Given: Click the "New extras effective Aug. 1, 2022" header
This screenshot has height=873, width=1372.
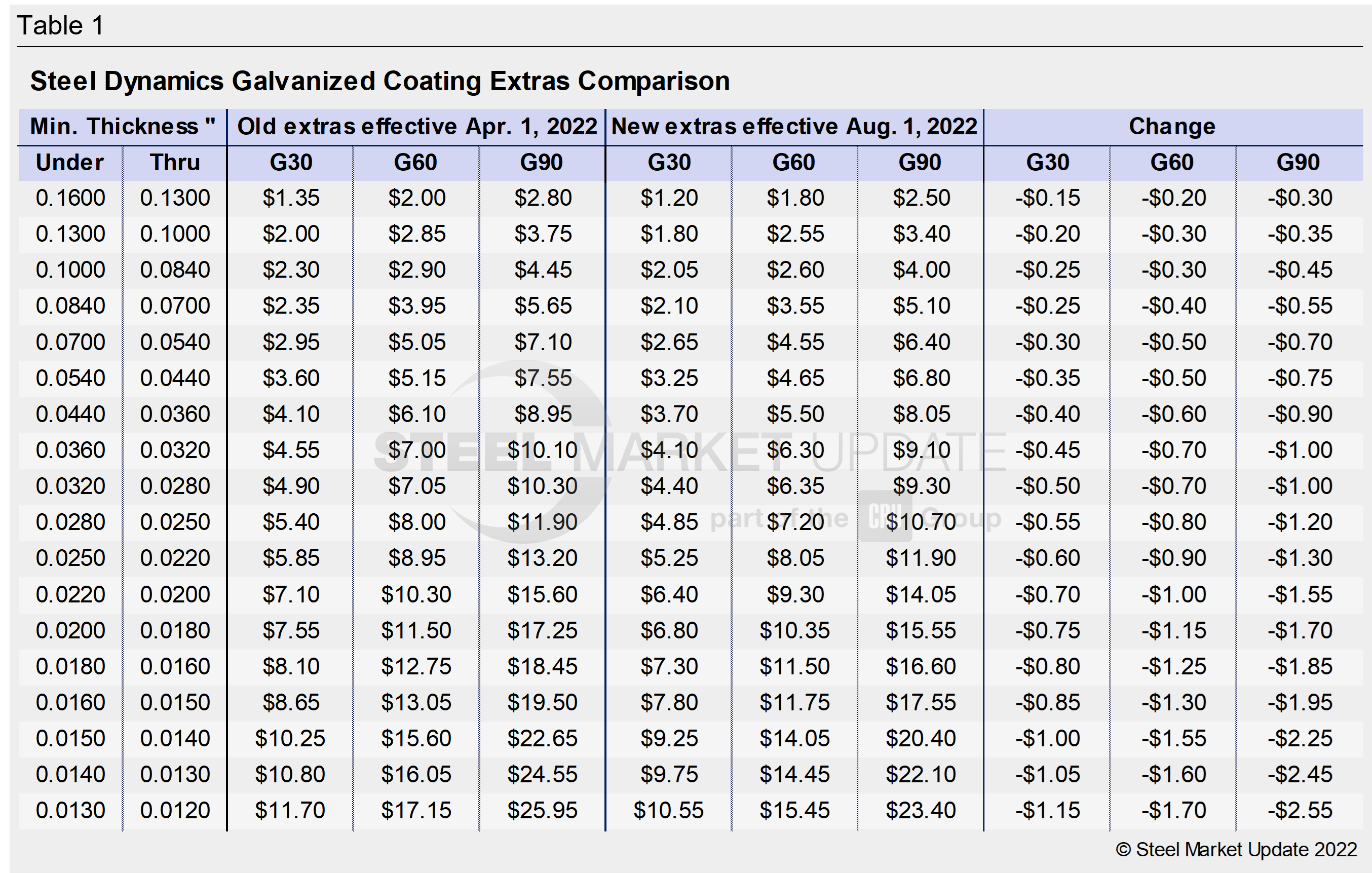Looking at the screenshot, I should pyautogui.click(x=794, y=127).
